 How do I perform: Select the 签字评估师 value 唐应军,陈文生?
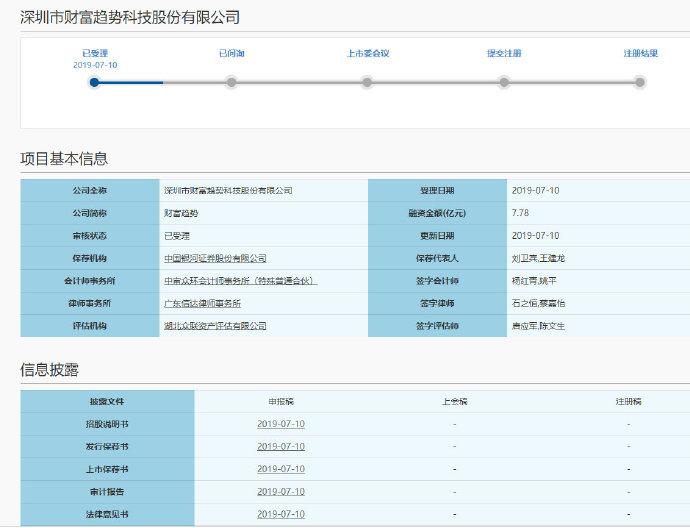(538, 326)
